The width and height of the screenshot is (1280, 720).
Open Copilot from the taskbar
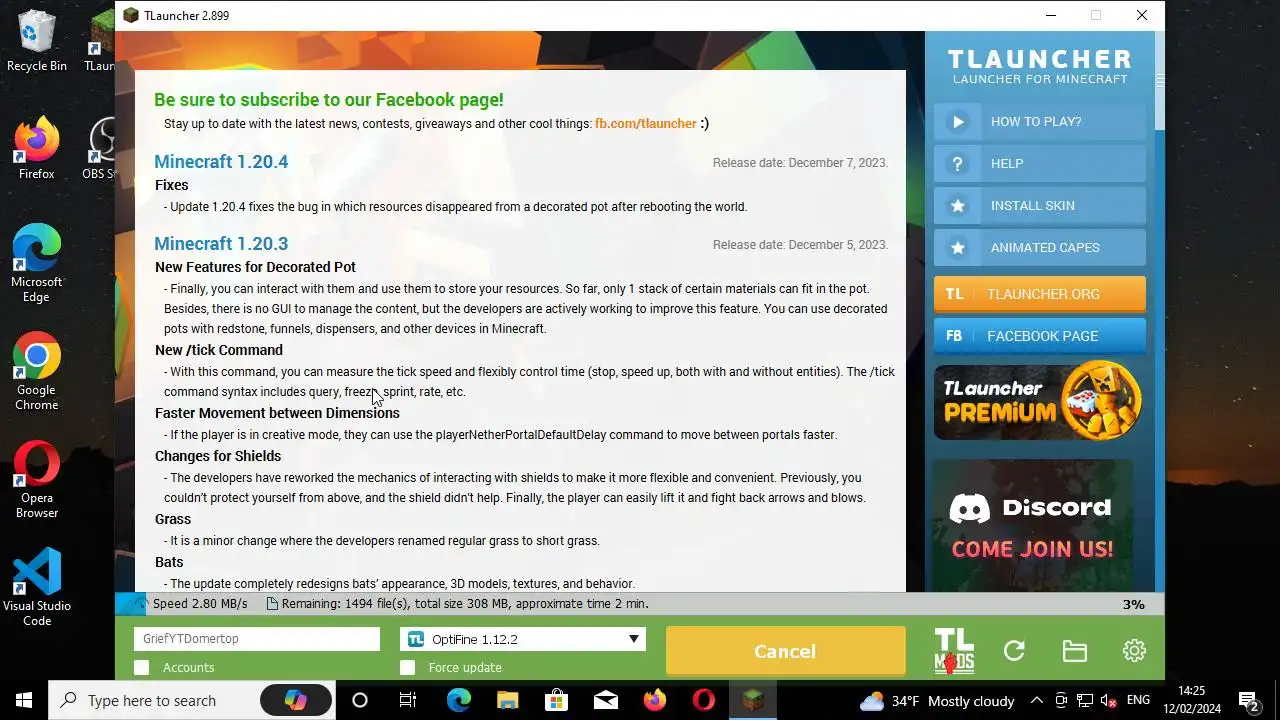(296, 700)
